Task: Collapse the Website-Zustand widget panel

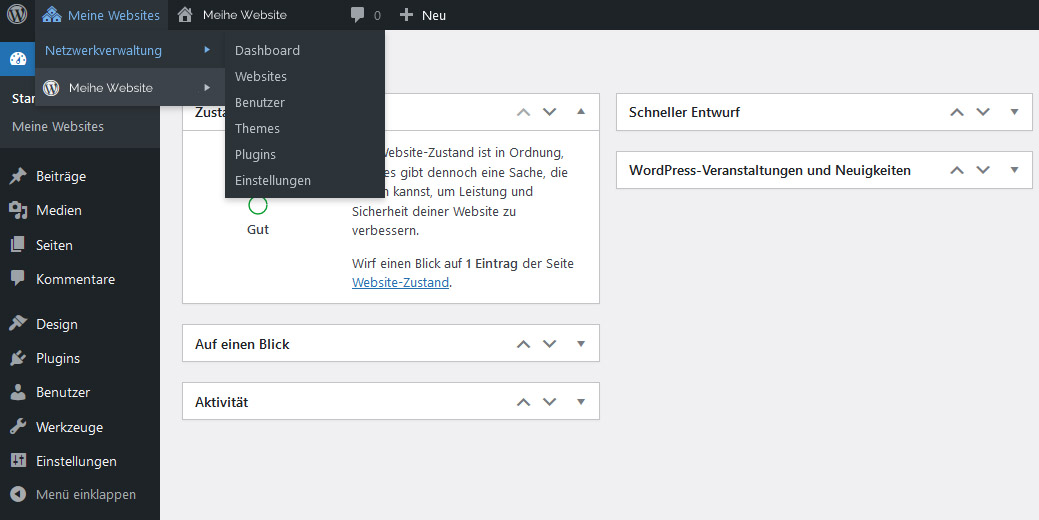Action: click(581, 111)
